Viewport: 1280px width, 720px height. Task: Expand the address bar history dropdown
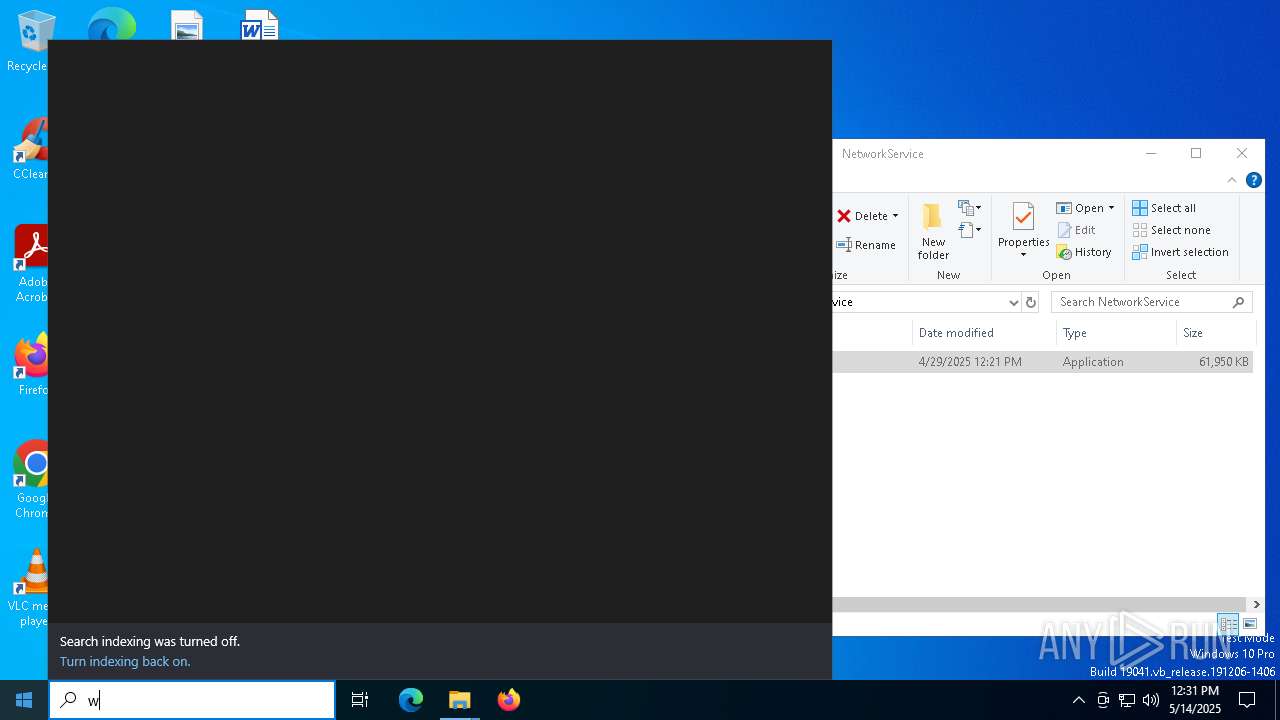pos(1013,302)
